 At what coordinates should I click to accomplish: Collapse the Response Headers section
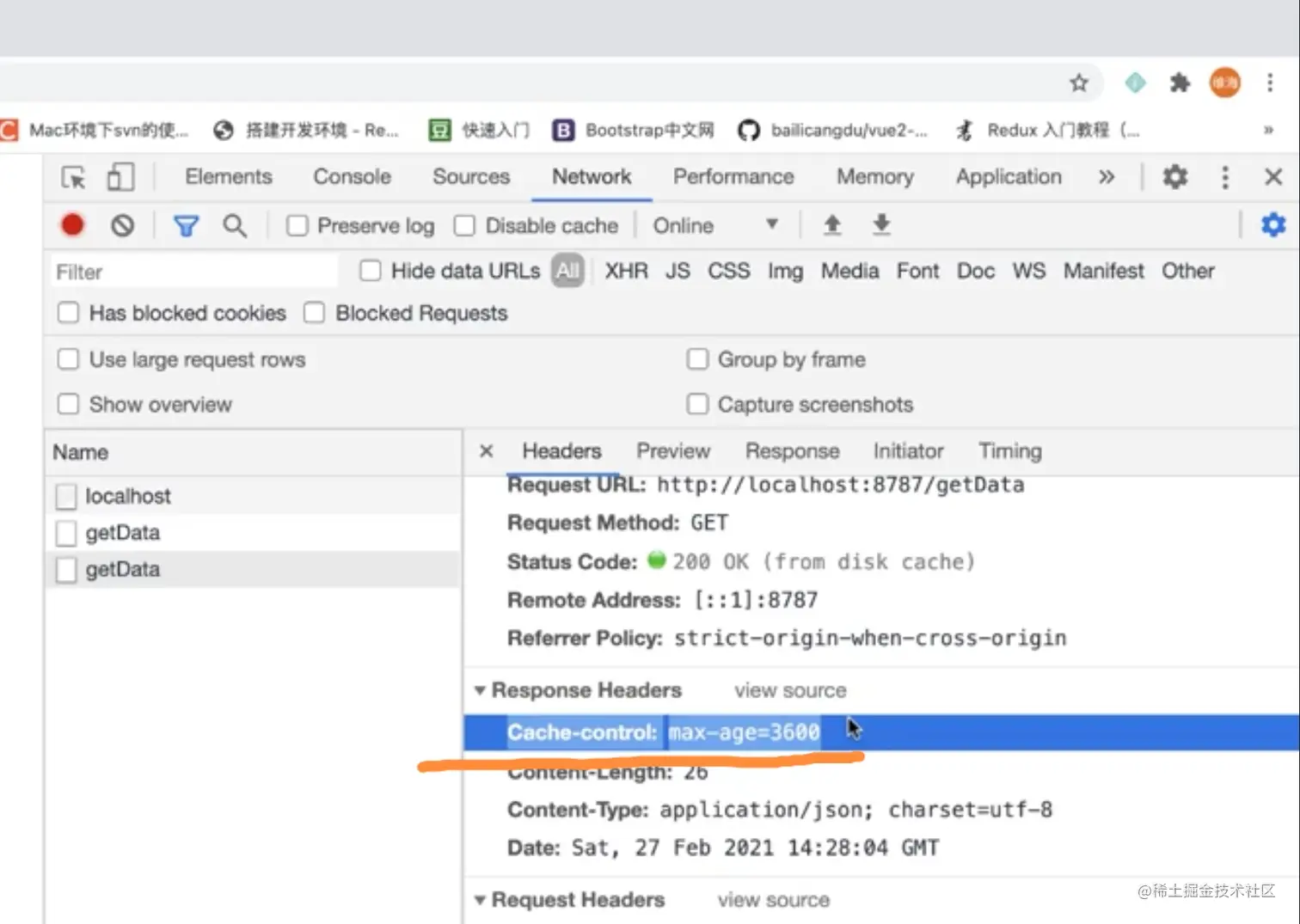[480, 690]
